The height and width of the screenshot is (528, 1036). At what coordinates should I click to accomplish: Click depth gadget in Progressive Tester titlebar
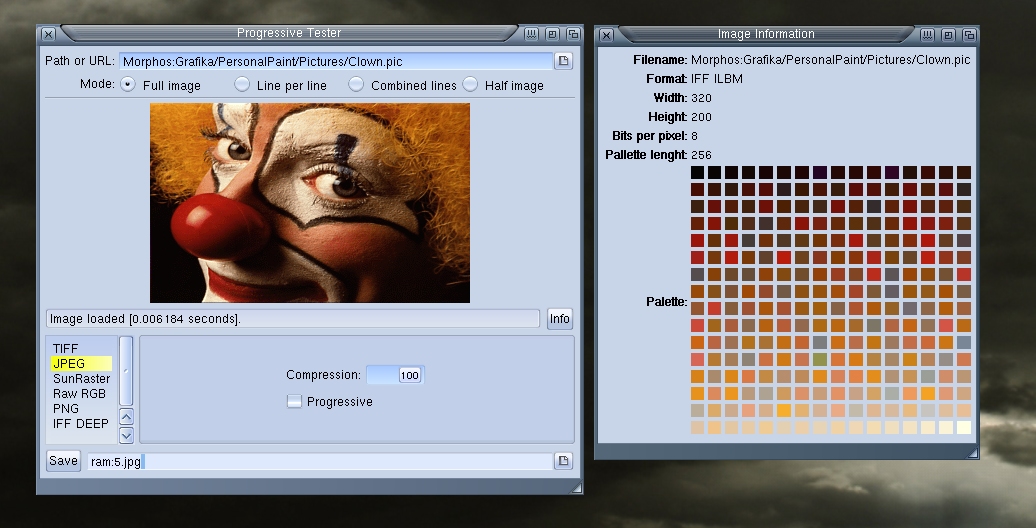570,34
